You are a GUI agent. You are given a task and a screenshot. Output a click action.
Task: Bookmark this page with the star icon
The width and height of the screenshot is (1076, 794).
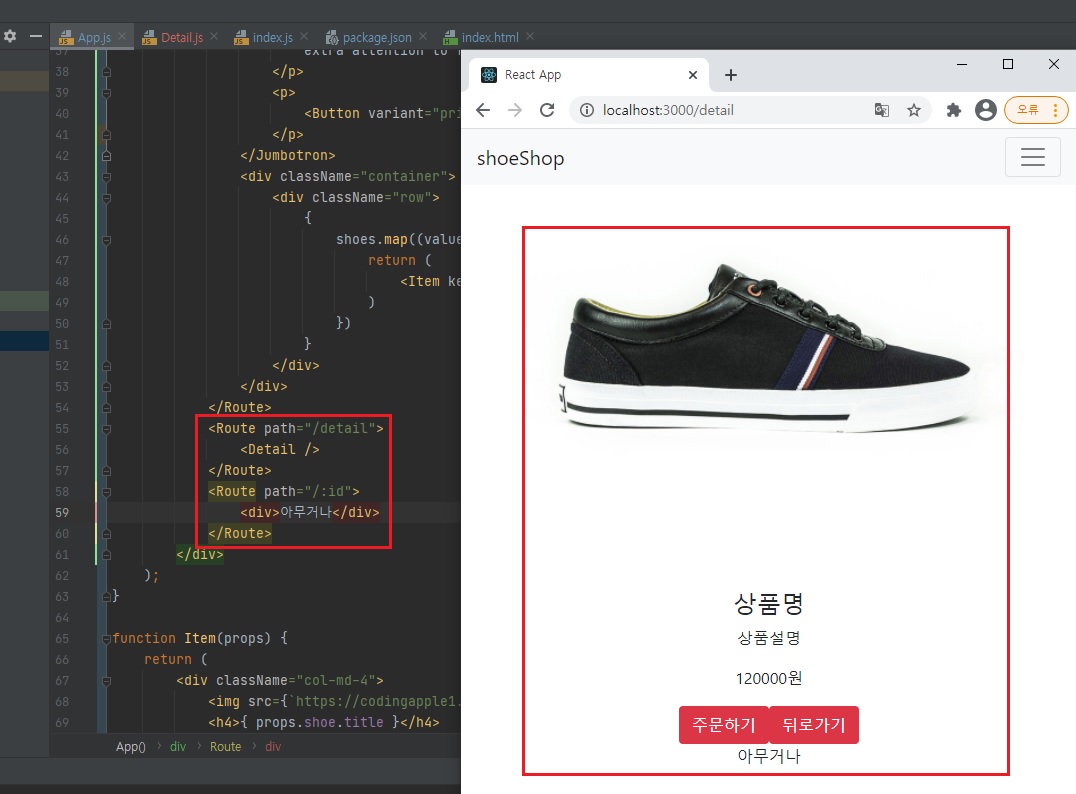pyautogui.click(x=913, y=110)
